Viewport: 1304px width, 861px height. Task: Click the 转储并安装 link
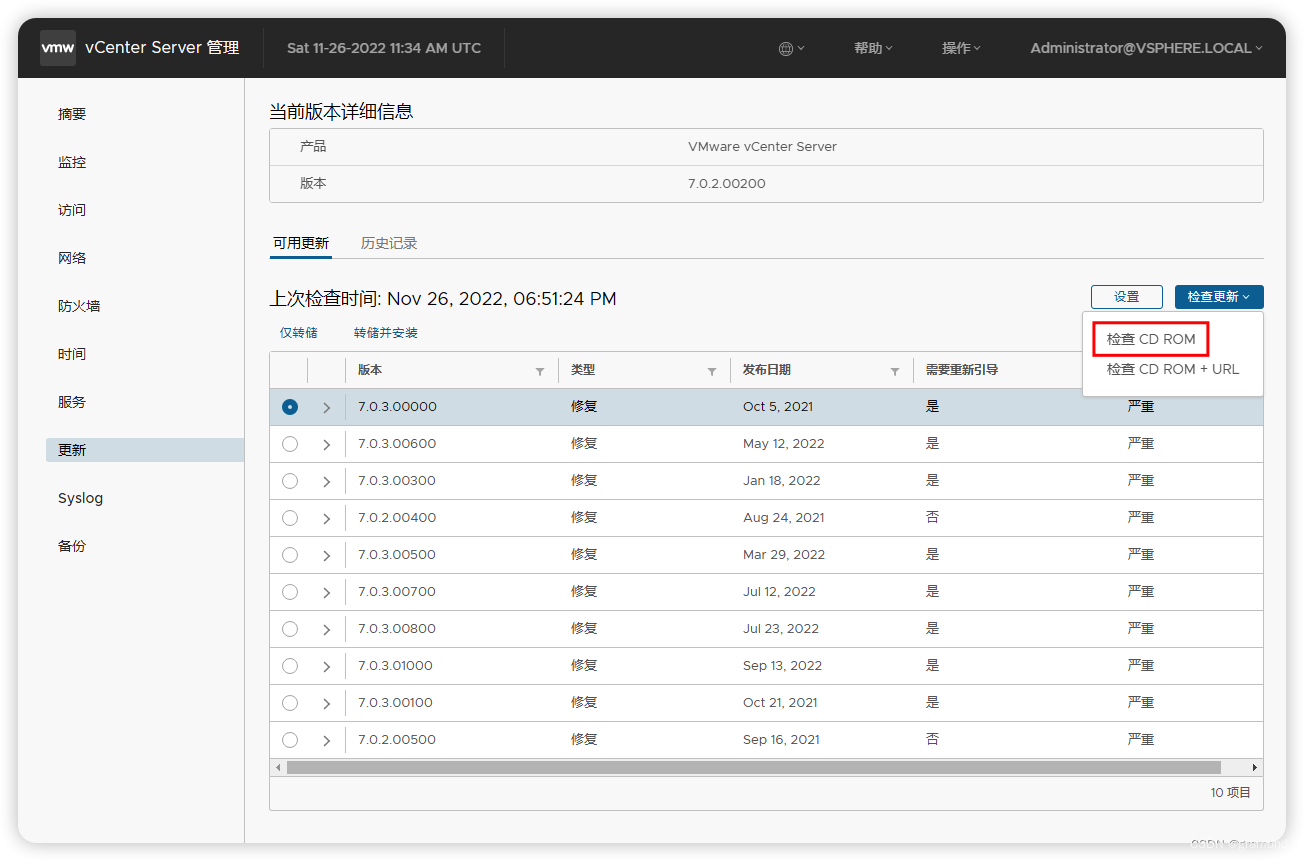click(386, 333)
